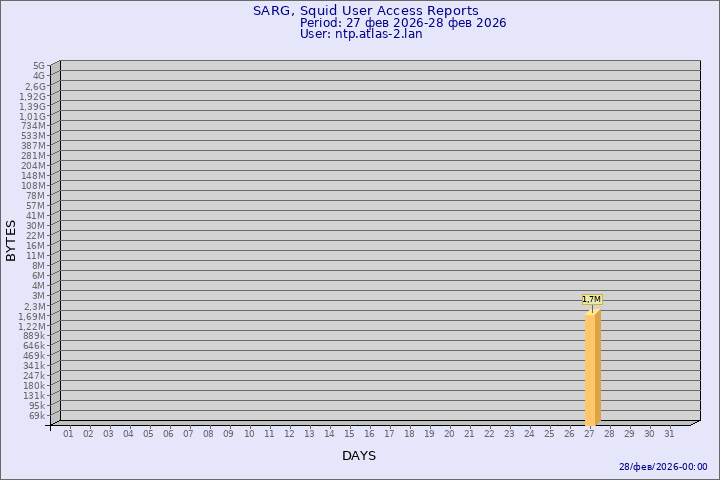Click the 5G tick on the bytes axis

click(x=38, y=66)
